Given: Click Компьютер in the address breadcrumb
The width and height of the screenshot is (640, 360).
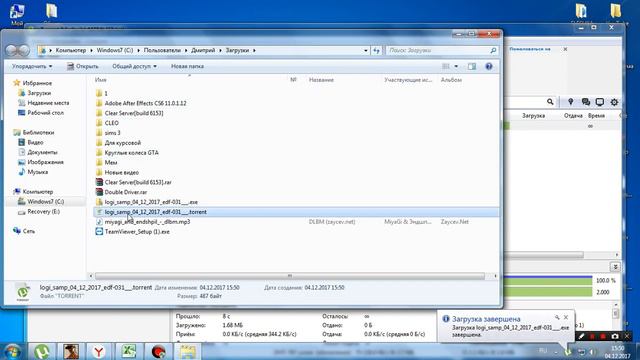Looking at the screenshot, I should pyautogui.click(x=71, y=50).
